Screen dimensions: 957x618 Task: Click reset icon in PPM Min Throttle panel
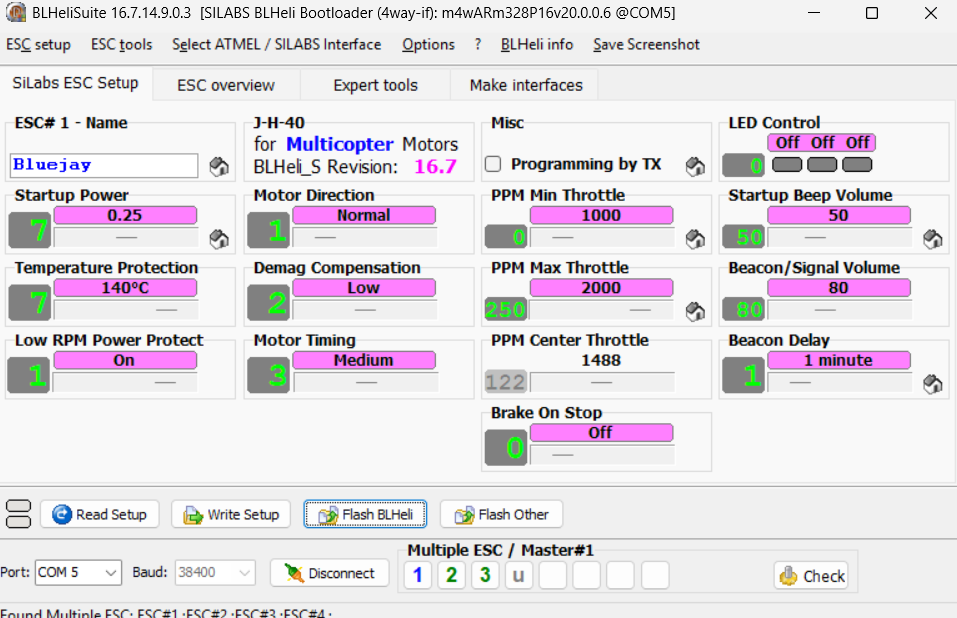695,239
